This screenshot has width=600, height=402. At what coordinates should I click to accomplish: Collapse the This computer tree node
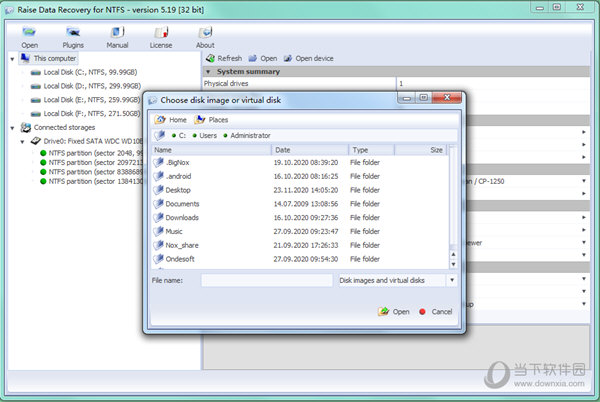click(12, 59)
